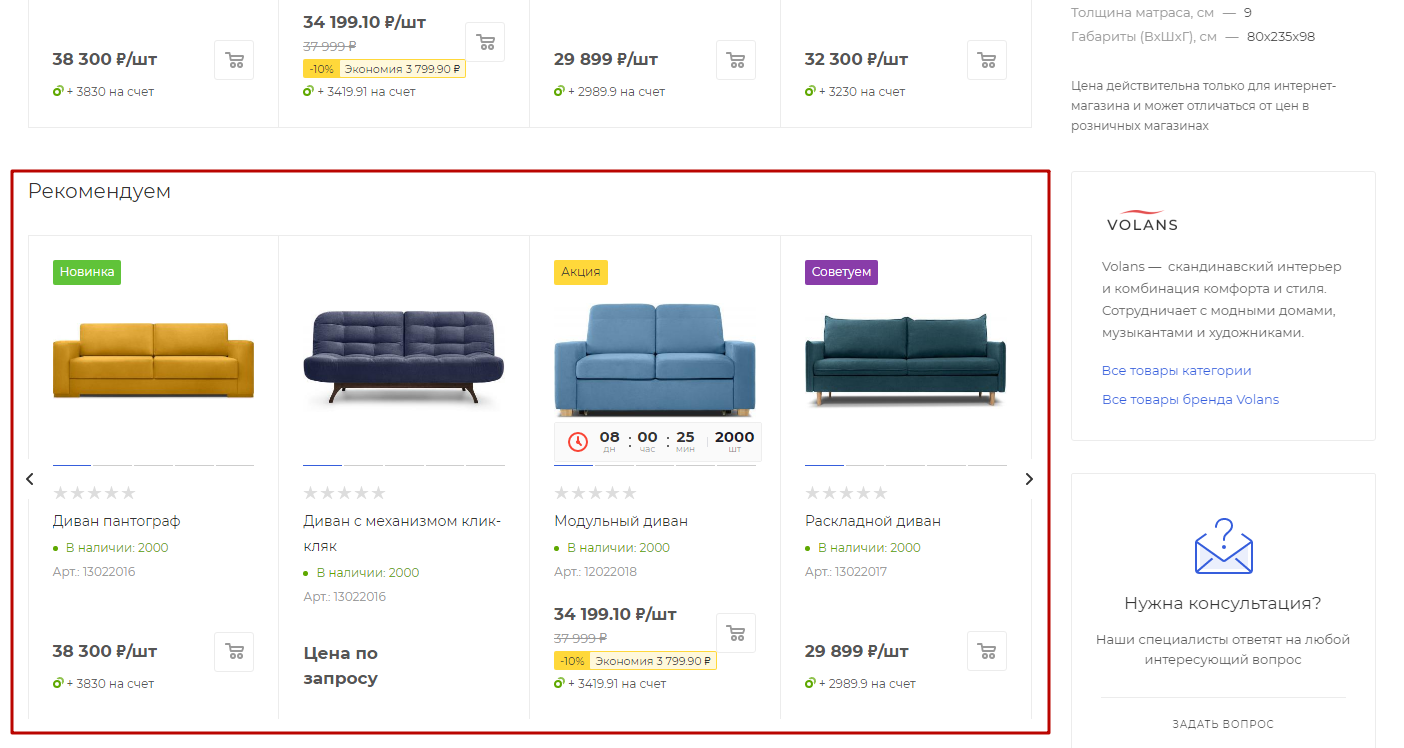1404x748 pixels.
Task: Go to previous recommended products slide
Action: [x=30, y=479]
